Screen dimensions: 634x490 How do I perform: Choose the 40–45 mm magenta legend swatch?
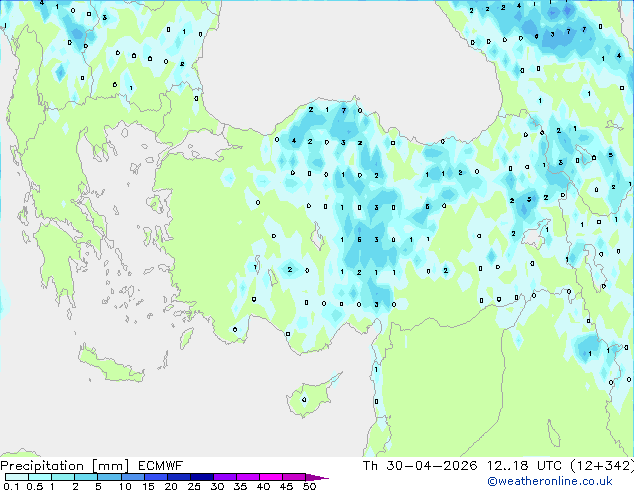pyautogui.click(x=271, y=477)
